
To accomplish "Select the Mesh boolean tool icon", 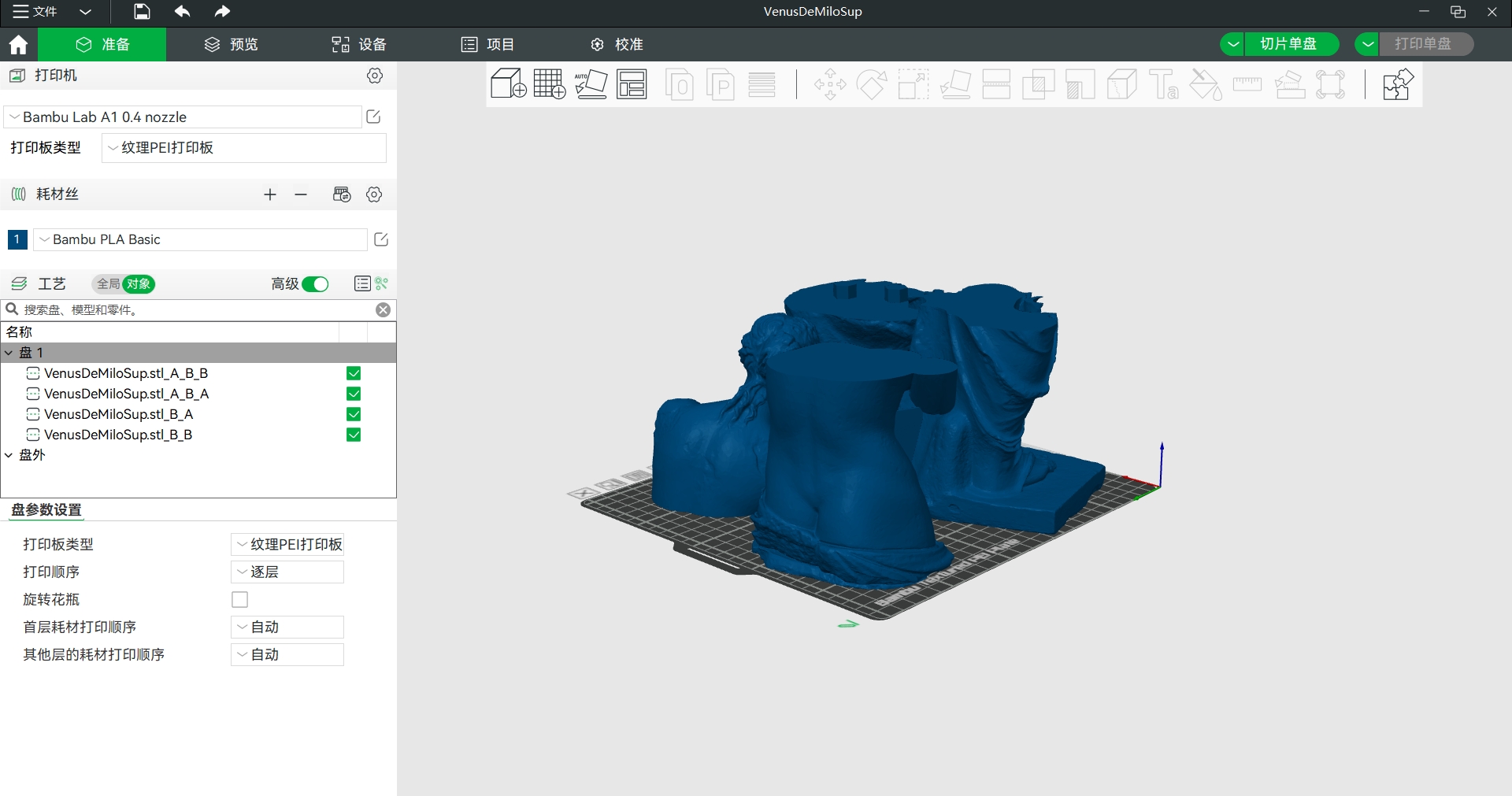I will click(1038, 84).
